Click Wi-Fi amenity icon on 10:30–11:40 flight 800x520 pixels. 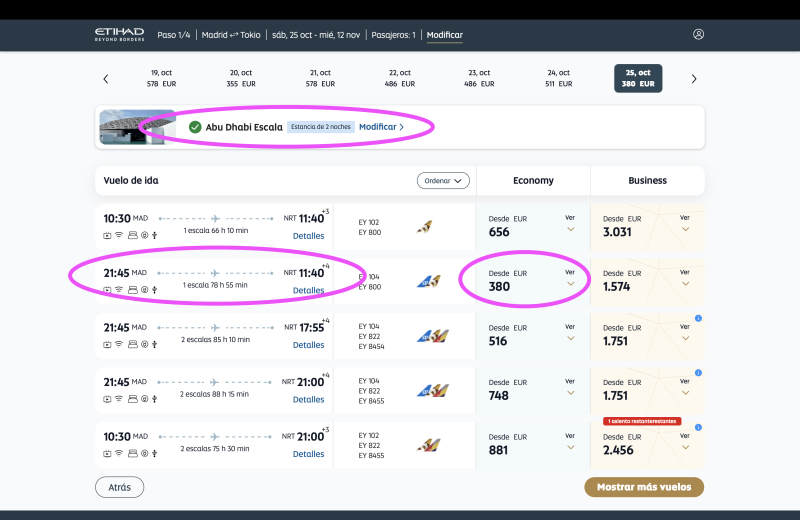(x=120, y=236)
